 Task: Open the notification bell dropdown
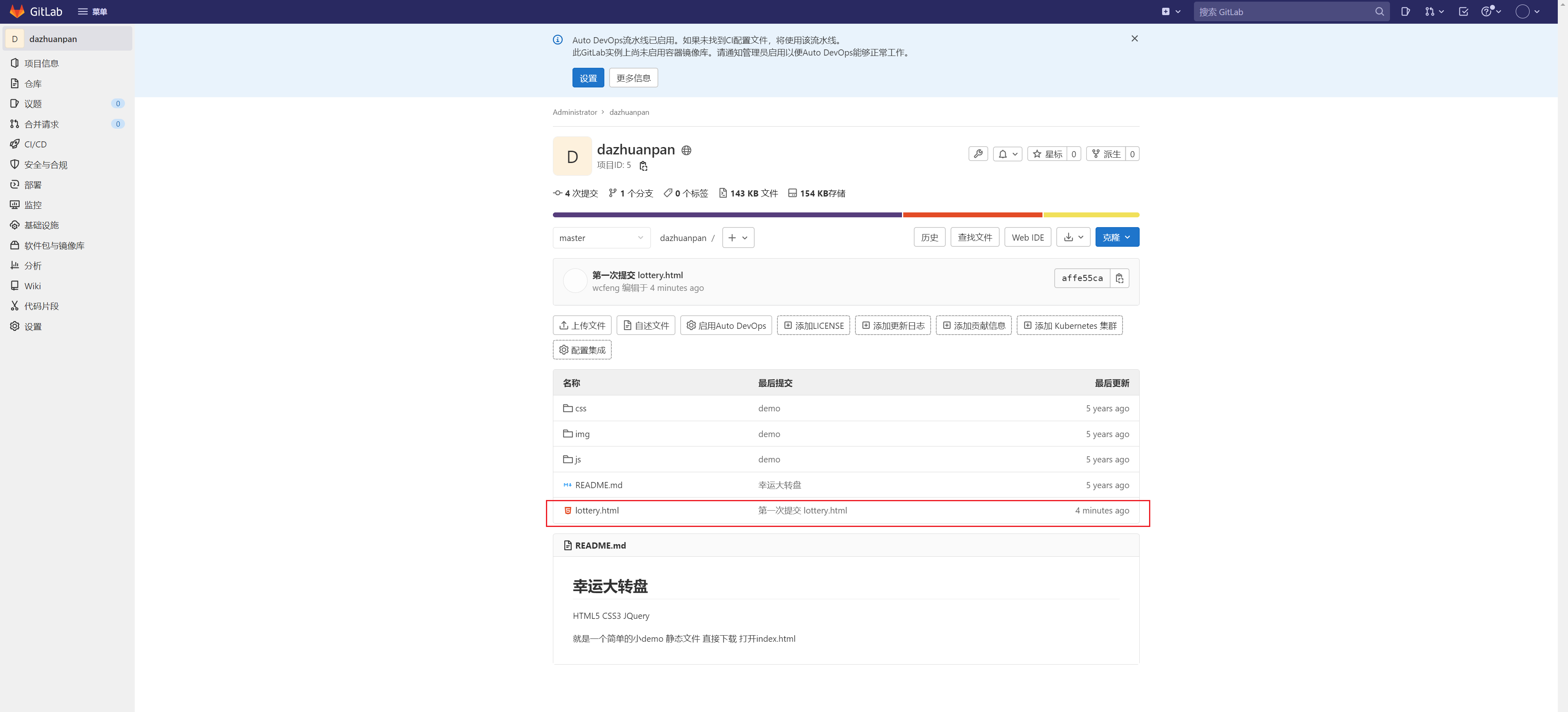(x=1007, y=154)
